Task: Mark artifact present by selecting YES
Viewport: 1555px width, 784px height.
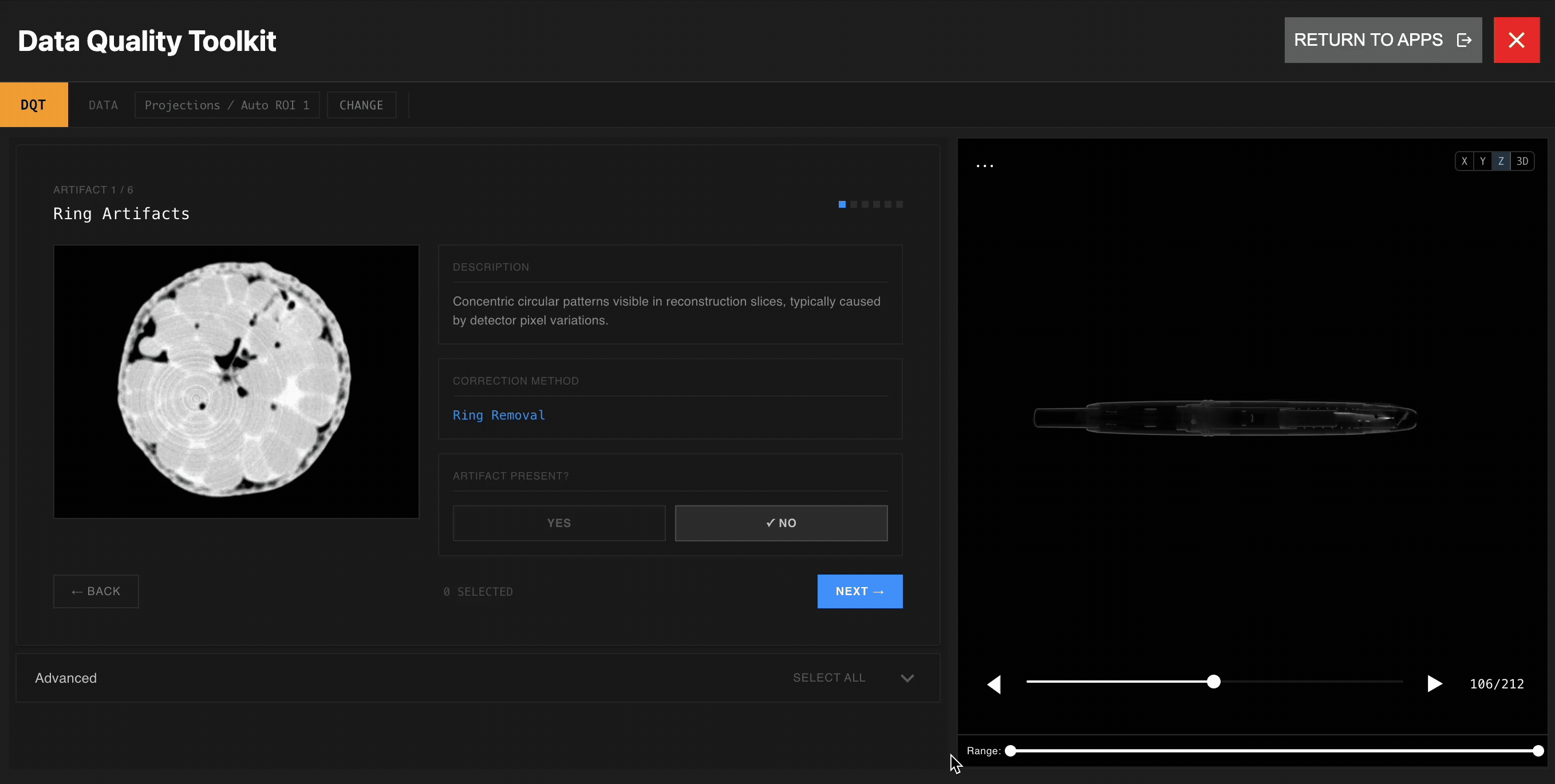Action: 558,522
